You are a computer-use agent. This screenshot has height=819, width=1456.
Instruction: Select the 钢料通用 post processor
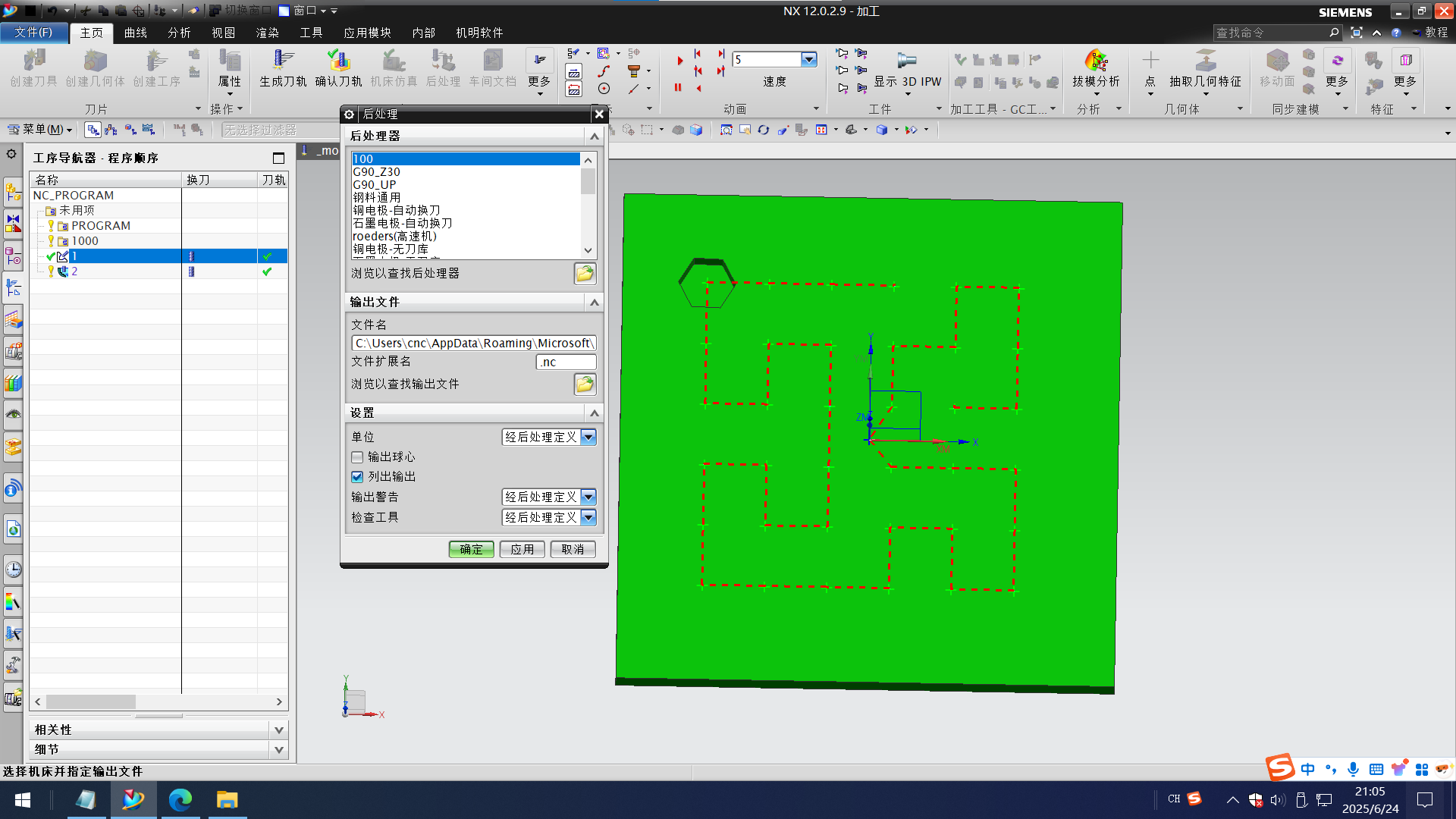(x=376, y=198)
